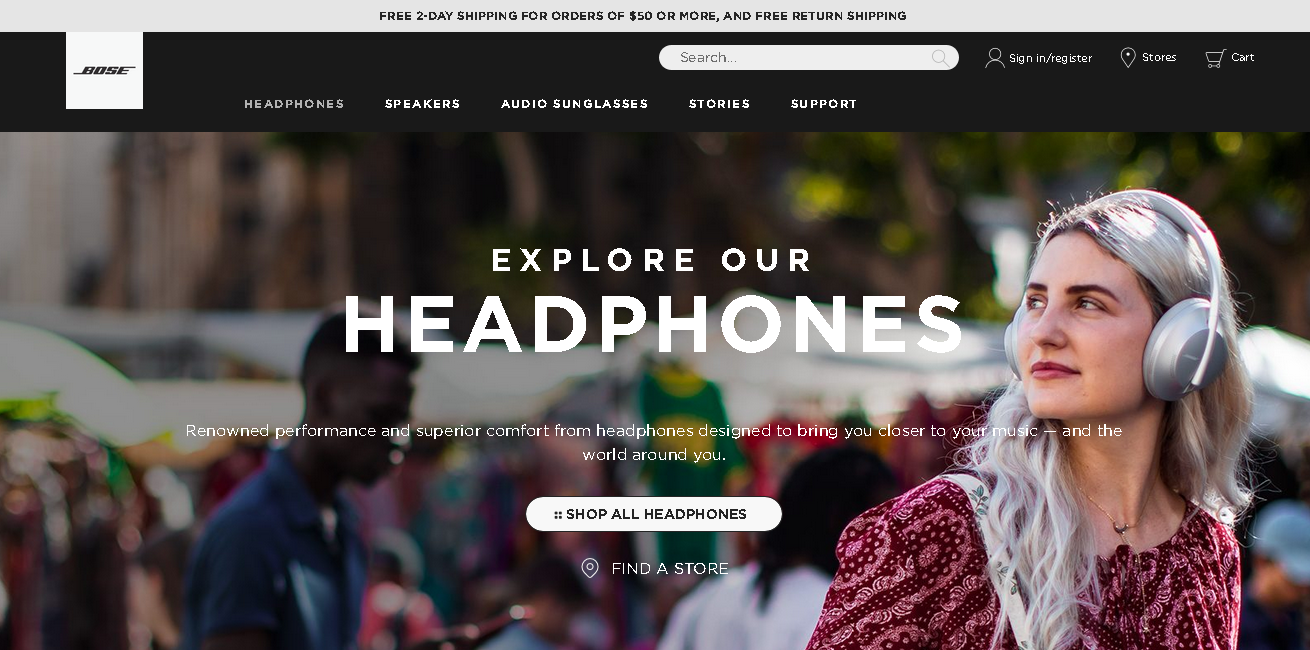Screen dimensions: 1310x650
Task: Click the Shop All Headphones button
Action: [x=654, y=514]
